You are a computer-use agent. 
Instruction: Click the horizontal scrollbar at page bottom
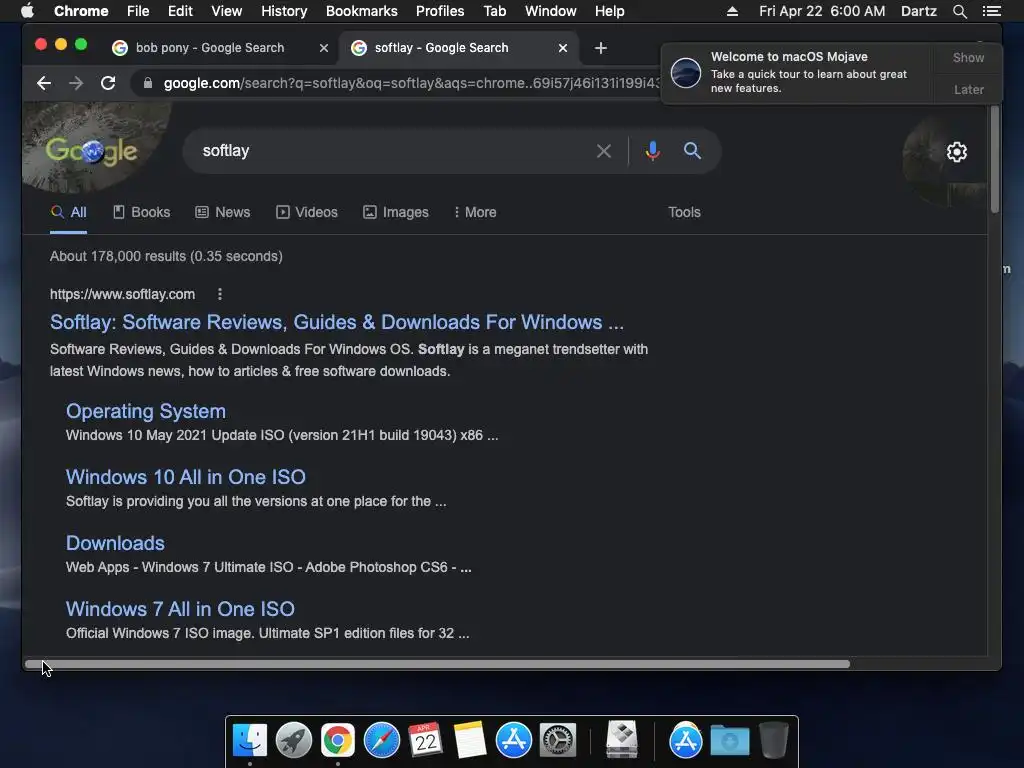[438, 664]
